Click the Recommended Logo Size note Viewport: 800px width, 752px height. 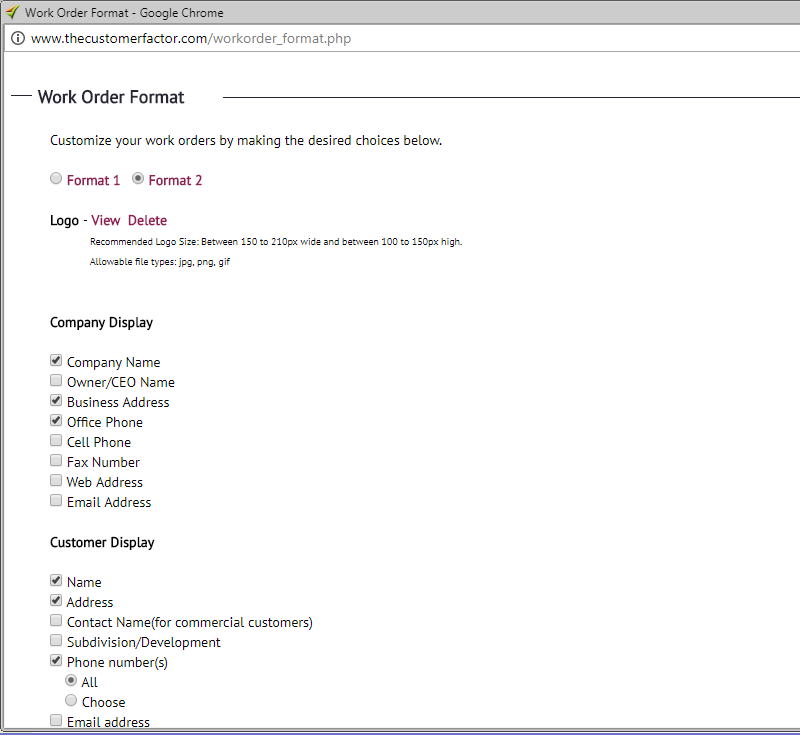click(276, 242)
